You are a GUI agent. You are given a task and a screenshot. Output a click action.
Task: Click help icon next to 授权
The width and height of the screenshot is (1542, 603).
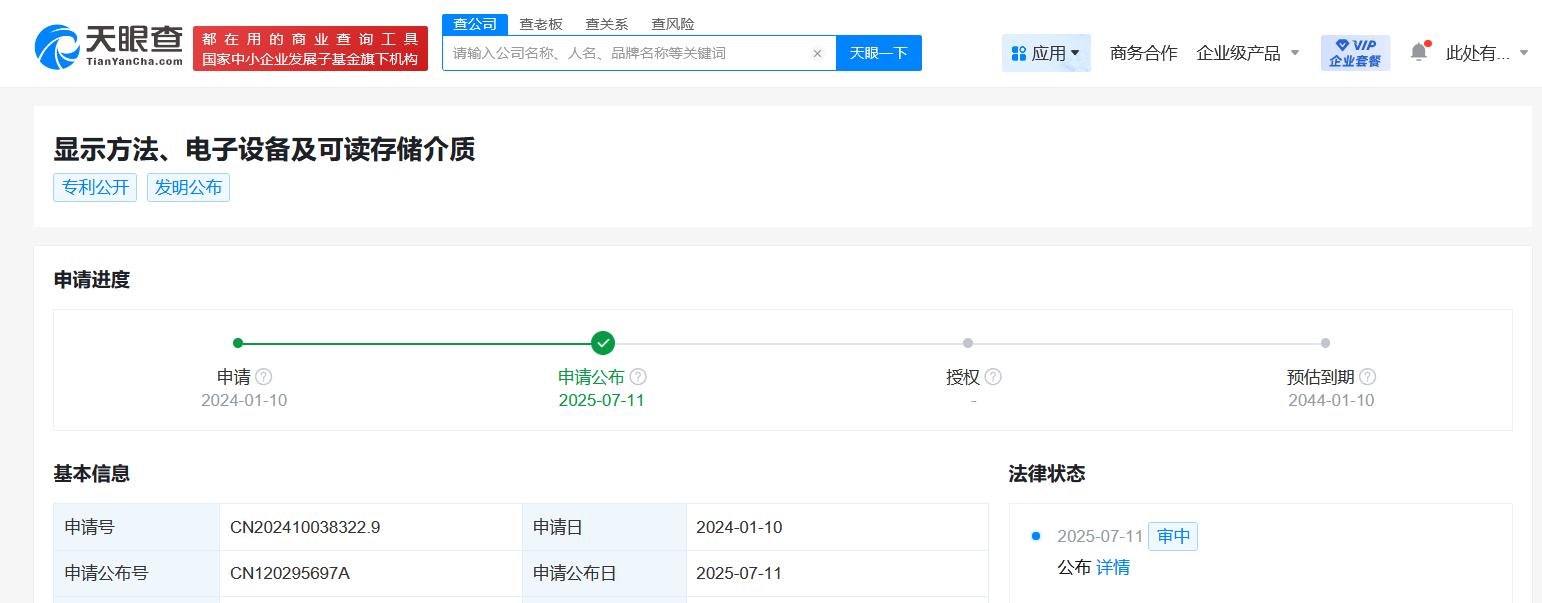pos(993,377)
